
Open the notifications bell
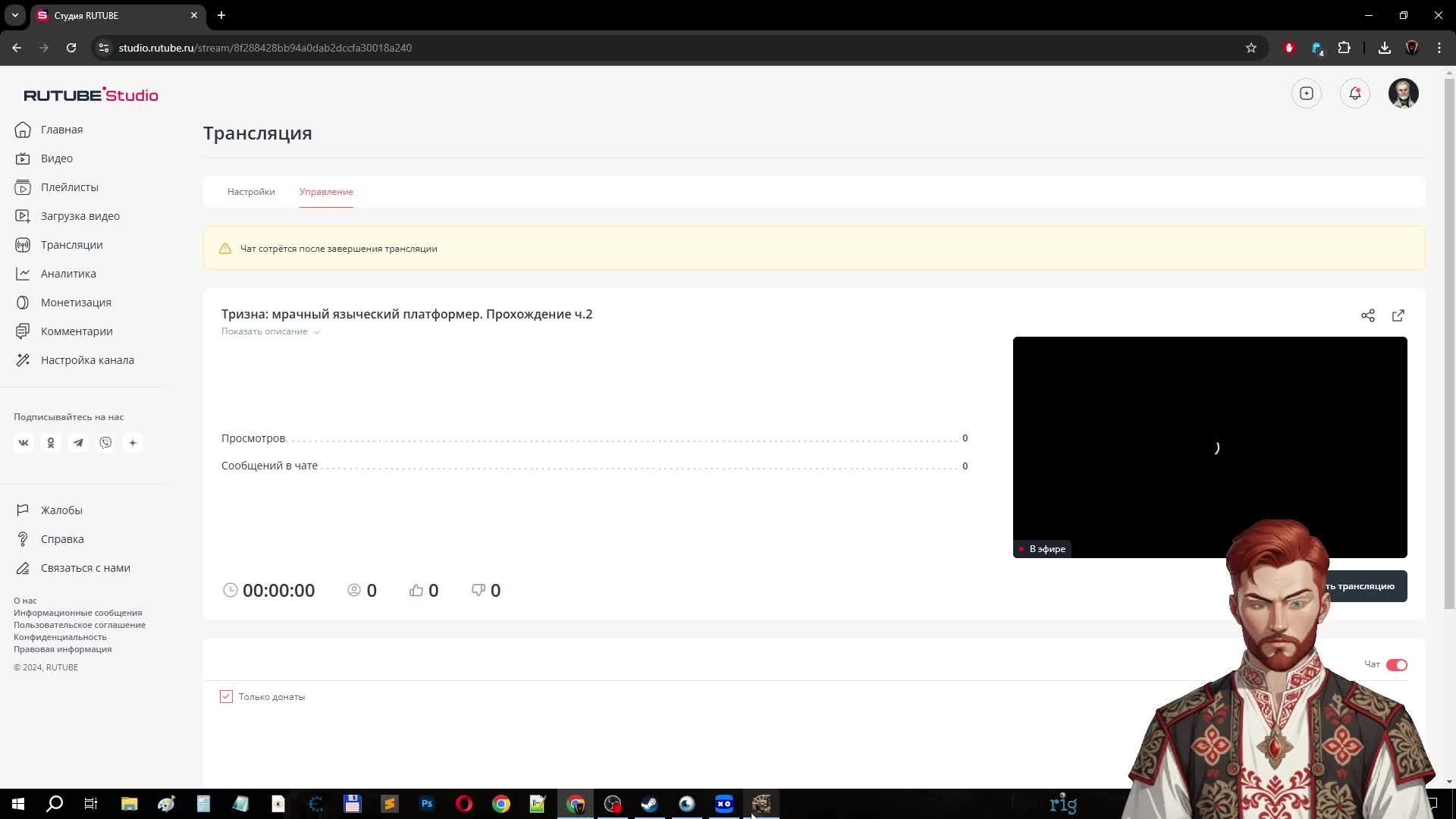click(1354, 93)
